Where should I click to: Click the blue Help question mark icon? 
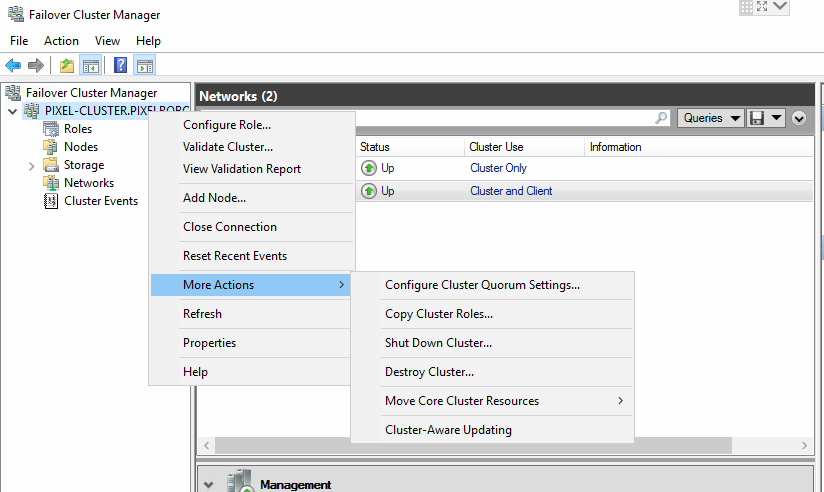(x=120, y=66)
